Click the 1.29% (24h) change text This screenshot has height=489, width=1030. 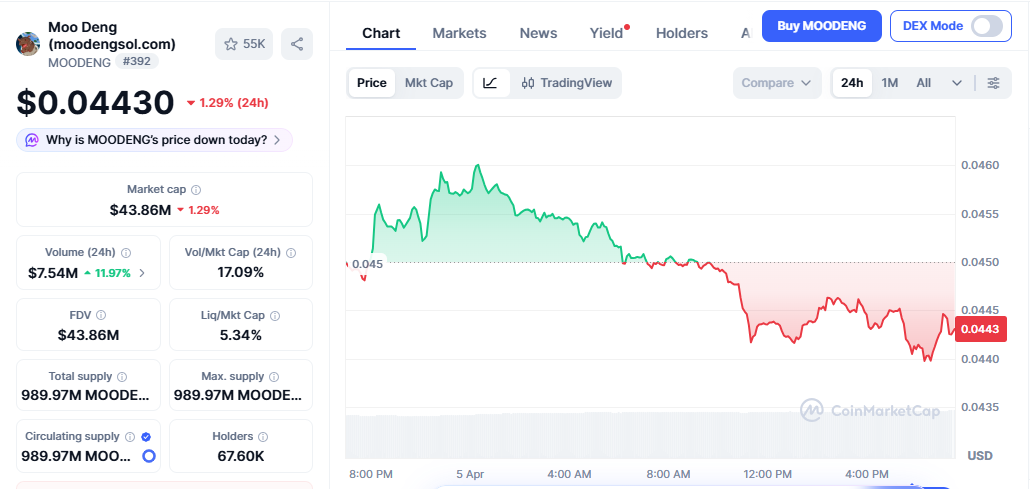click(234, 103)
